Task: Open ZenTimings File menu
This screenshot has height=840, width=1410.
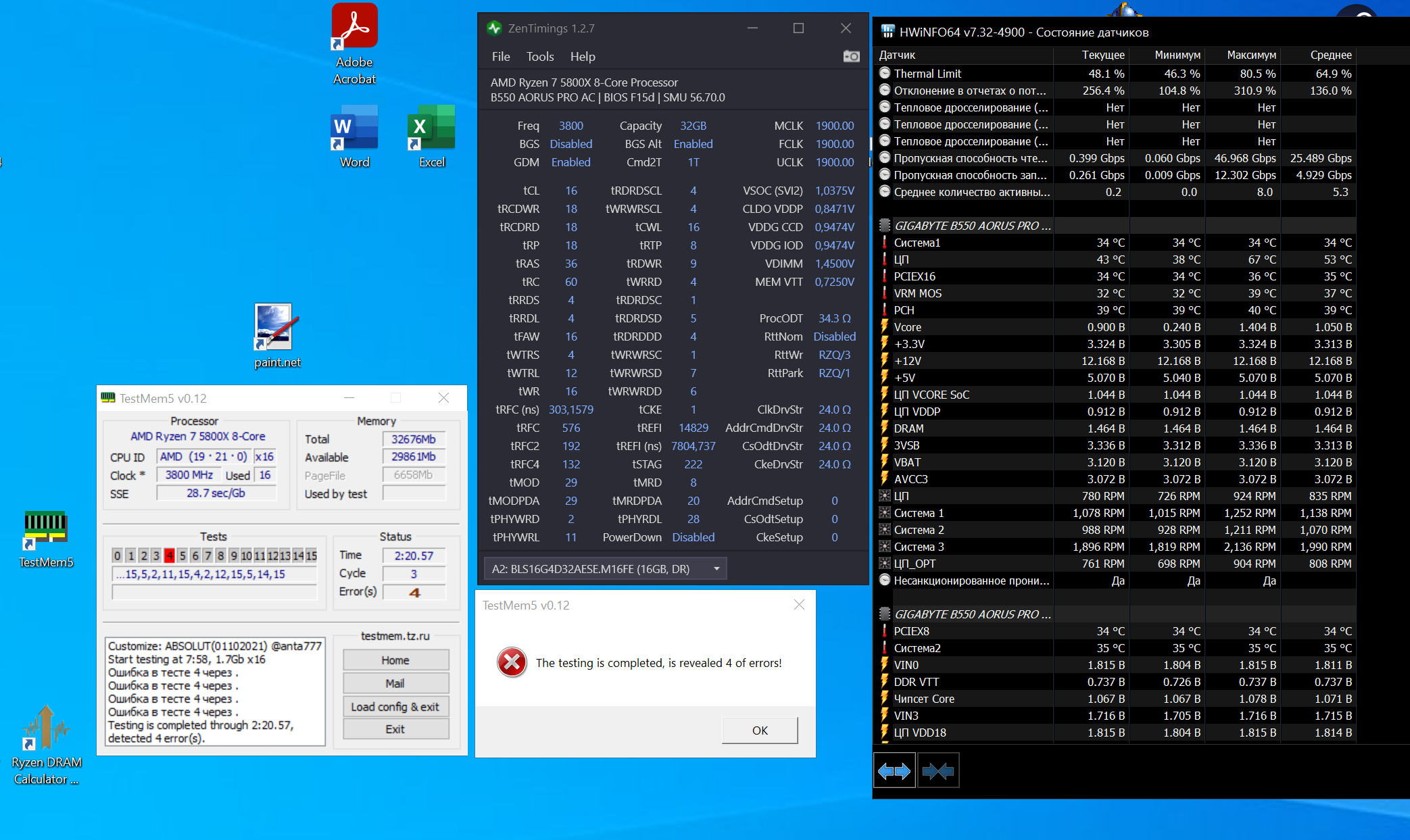Action: 500,57
